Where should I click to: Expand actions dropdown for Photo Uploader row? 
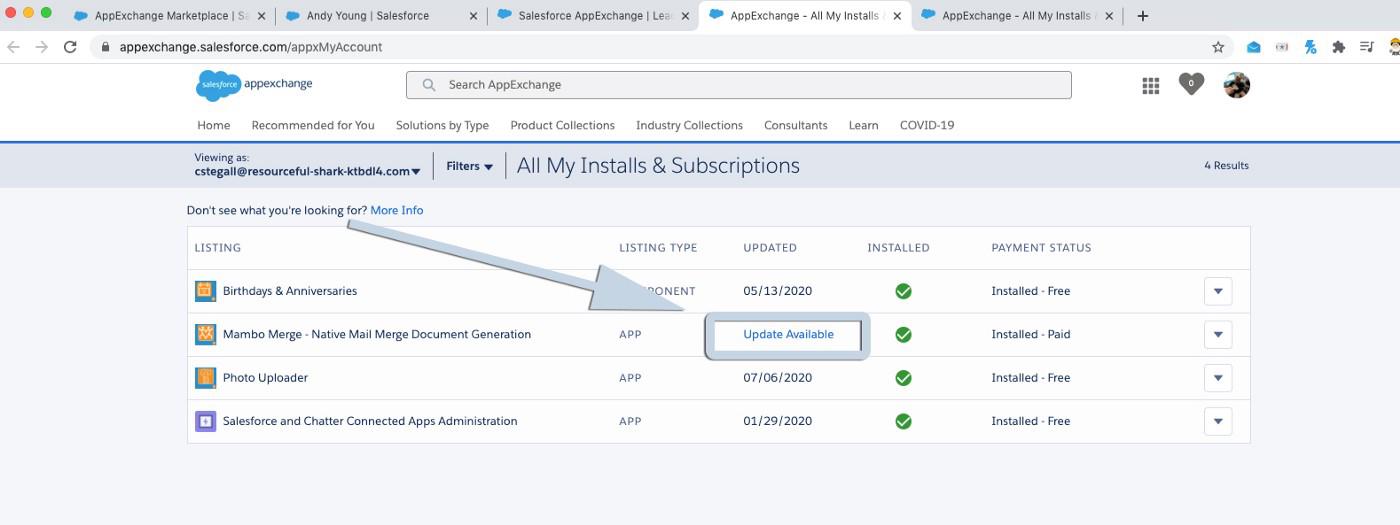tap(1217, 378)
